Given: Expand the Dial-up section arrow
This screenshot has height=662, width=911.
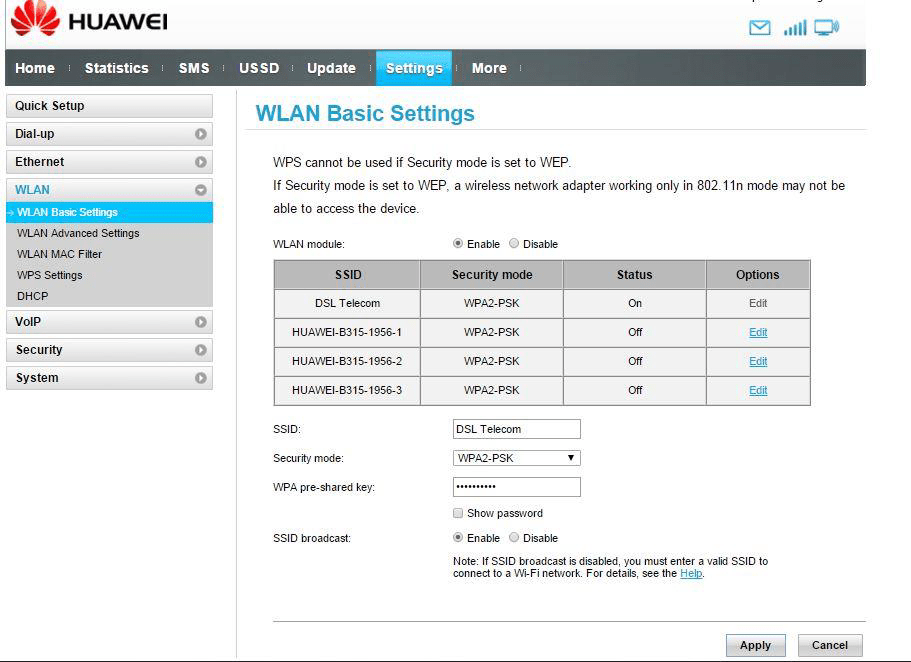Looking at the screenshot, I should (x=201, y=134).
